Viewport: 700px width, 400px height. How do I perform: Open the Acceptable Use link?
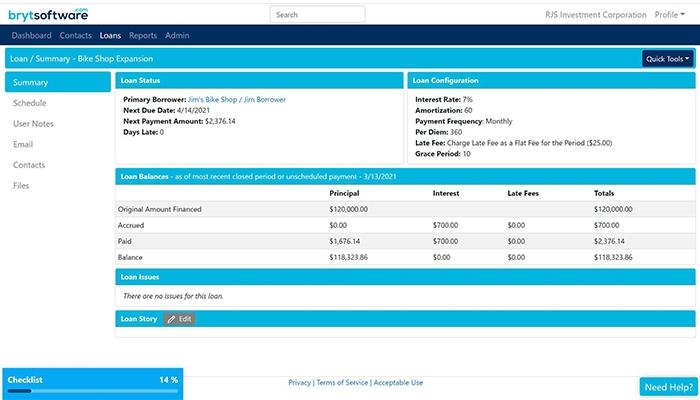(x=398, y=383)
